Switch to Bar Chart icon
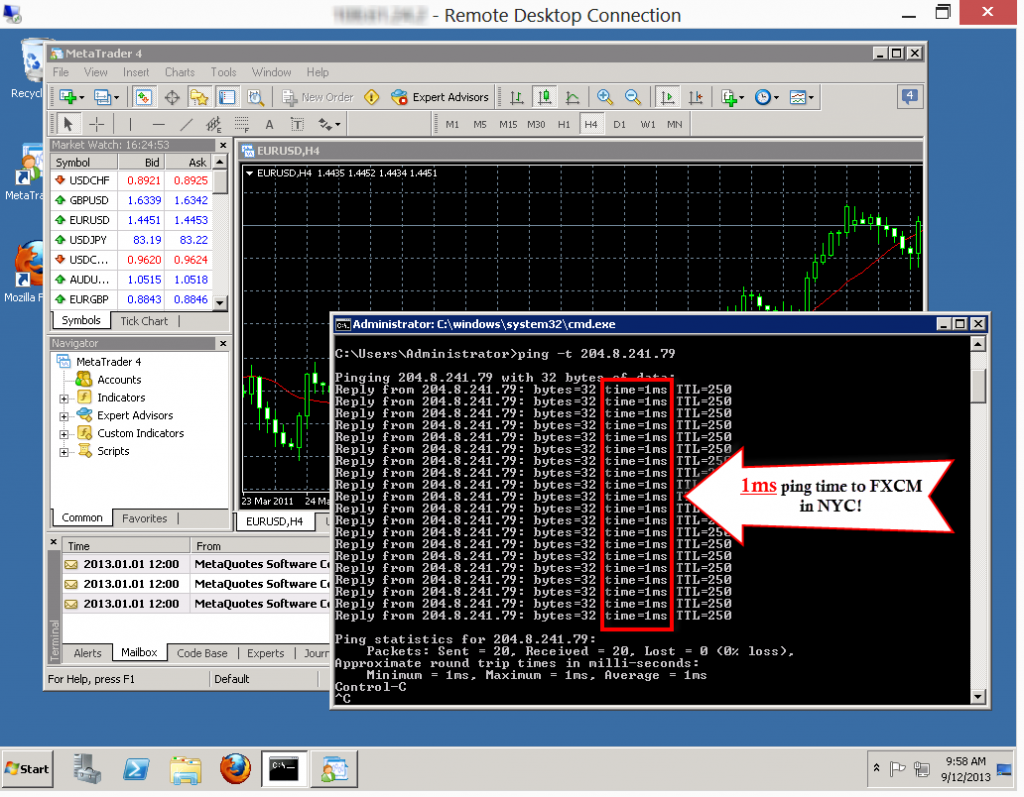Screen dimensions: 1024x797 click(x=517, y=98)
